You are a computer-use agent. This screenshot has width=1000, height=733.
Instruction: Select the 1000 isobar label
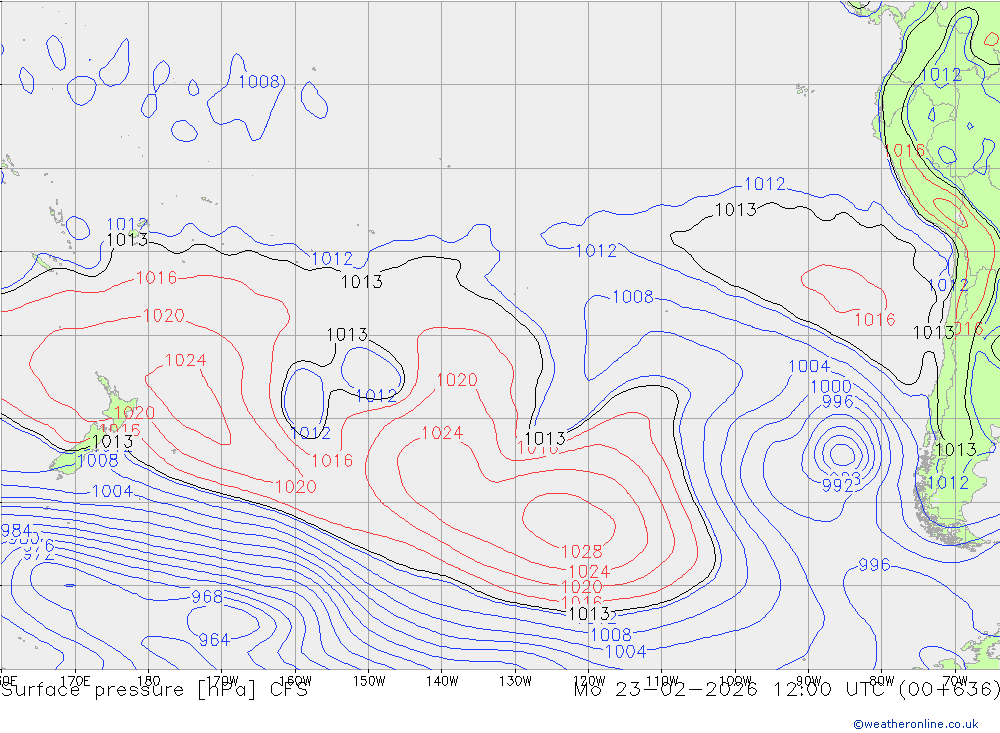point(830,387)
